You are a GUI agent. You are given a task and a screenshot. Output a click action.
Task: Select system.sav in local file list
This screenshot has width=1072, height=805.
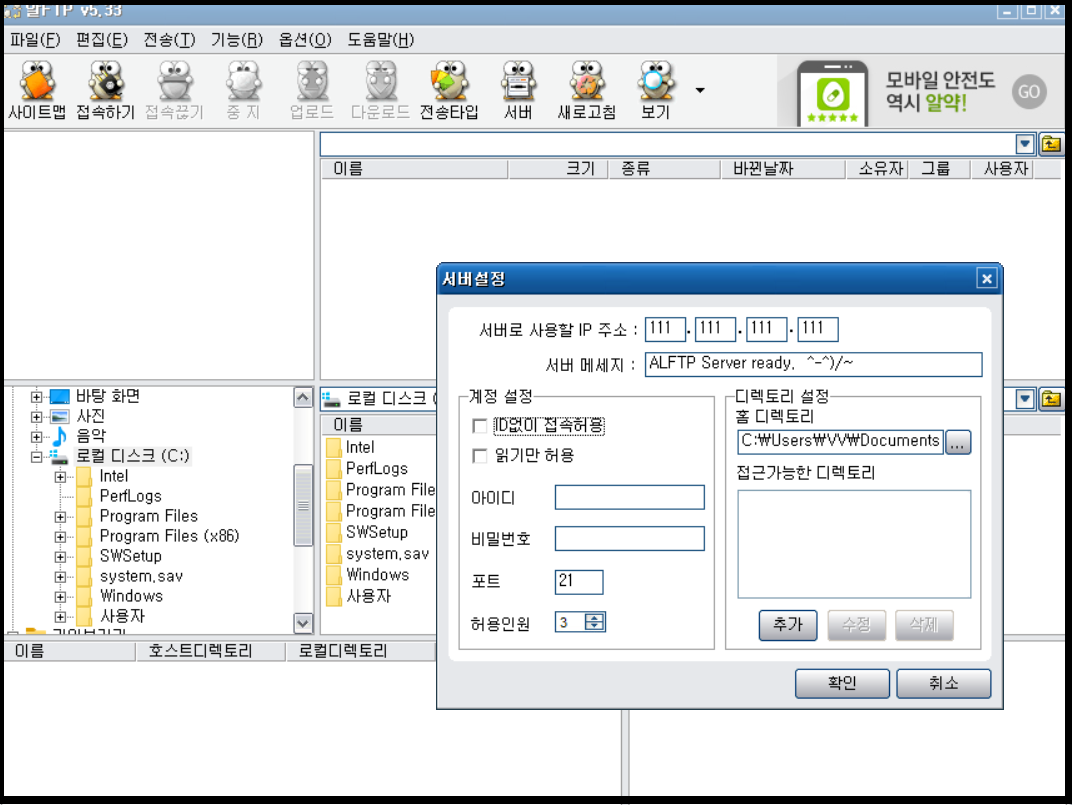tap(387, 553)
